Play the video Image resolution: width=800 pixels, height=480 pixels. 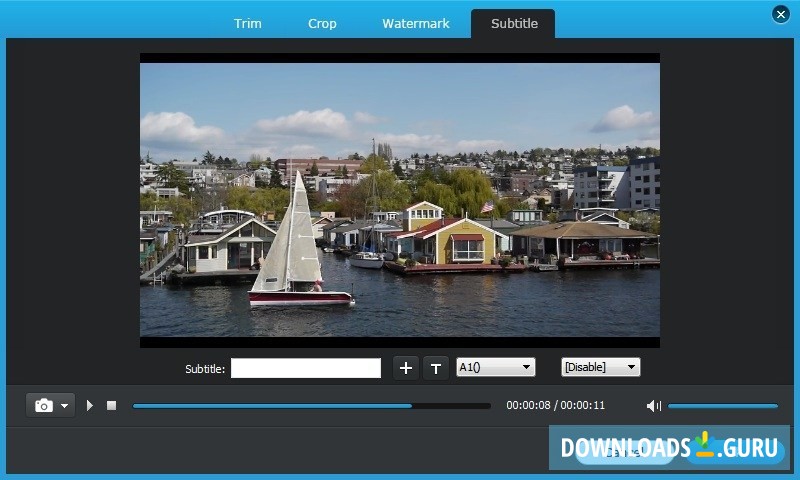[90, 406]
